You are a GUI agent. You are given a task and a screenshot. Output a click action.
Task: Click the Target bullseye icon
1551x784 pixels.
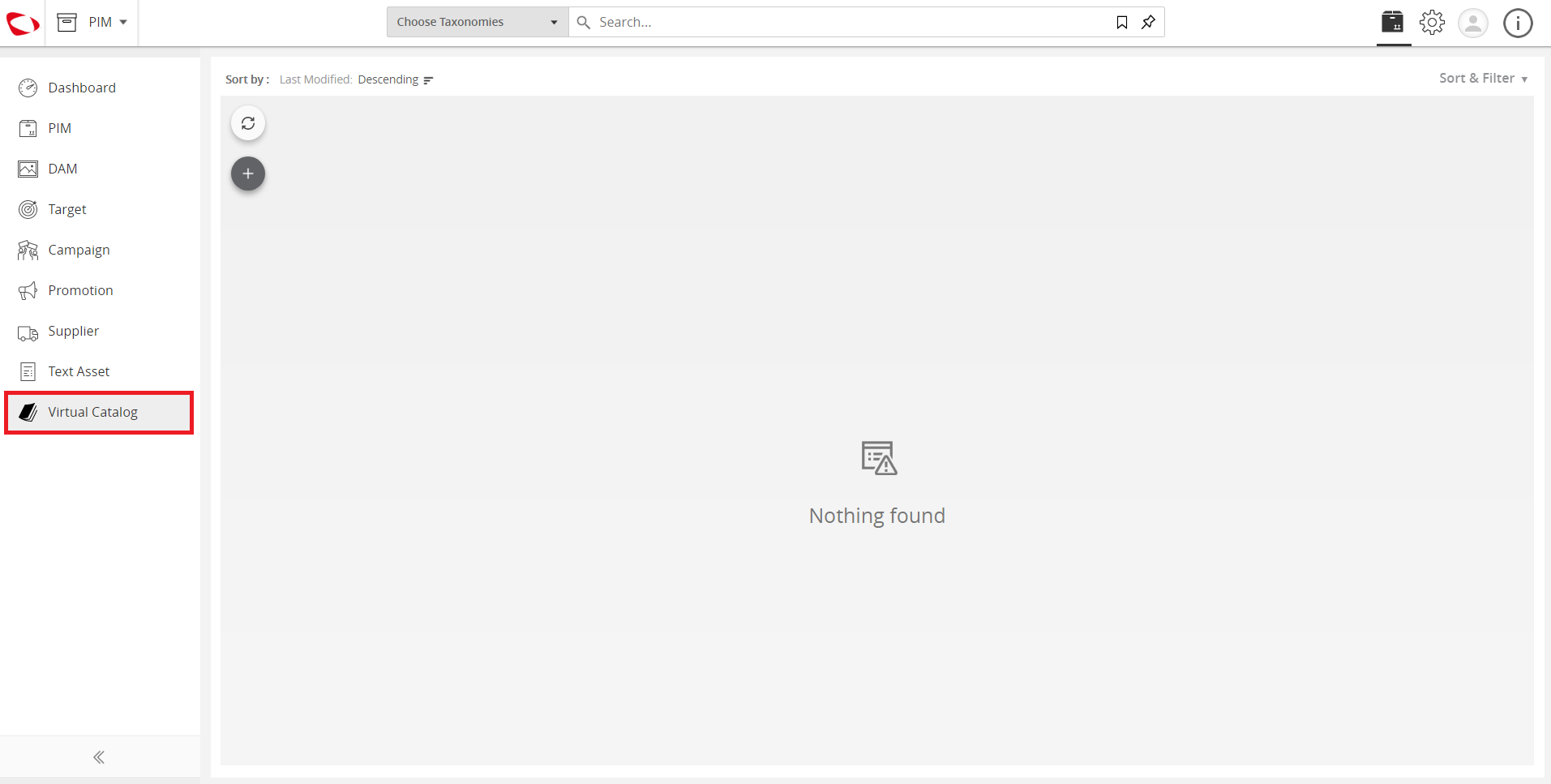(28, 209)
